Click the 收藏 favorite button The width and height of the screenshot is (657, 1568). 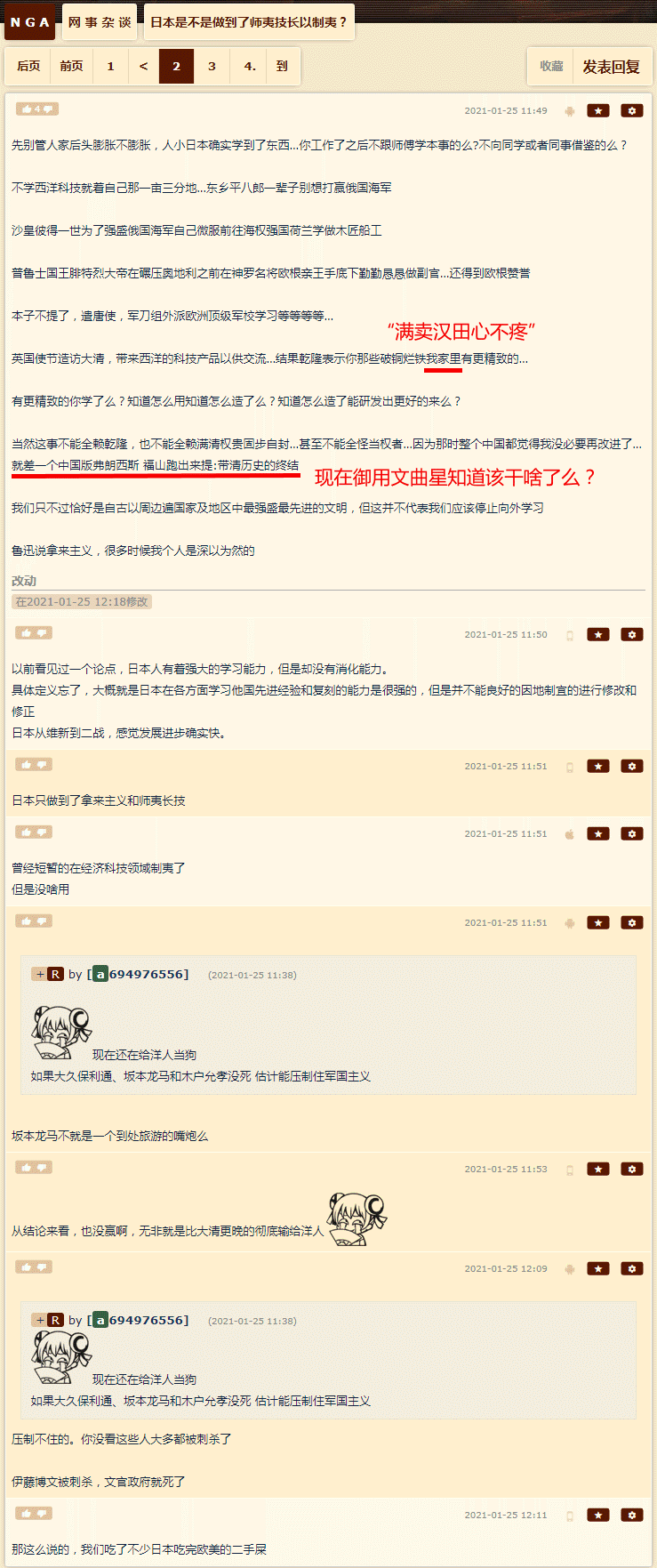551,67
